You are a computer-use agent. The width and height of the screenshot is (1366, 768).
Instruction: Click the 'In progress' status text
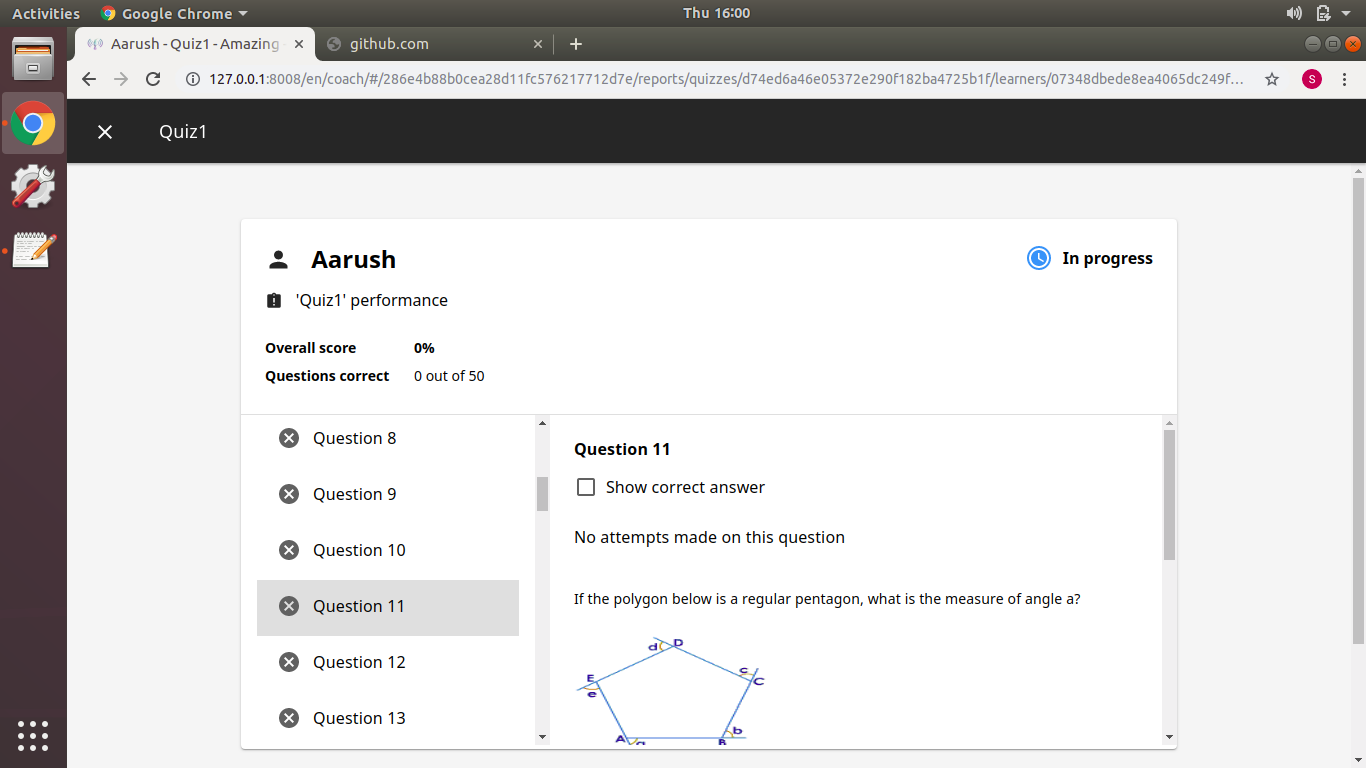pos(1107,258)
